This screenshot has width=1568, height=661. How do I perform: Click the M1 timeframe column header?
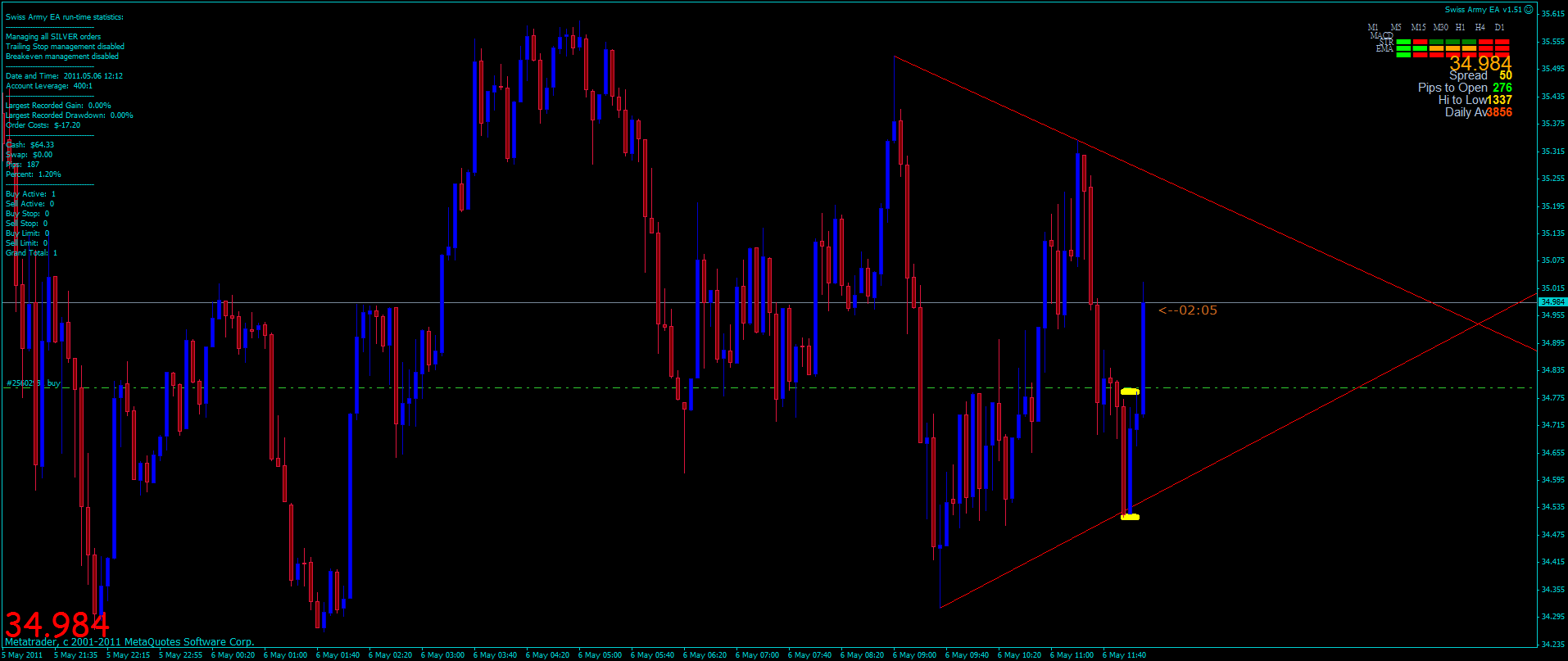coord(1374,27)
